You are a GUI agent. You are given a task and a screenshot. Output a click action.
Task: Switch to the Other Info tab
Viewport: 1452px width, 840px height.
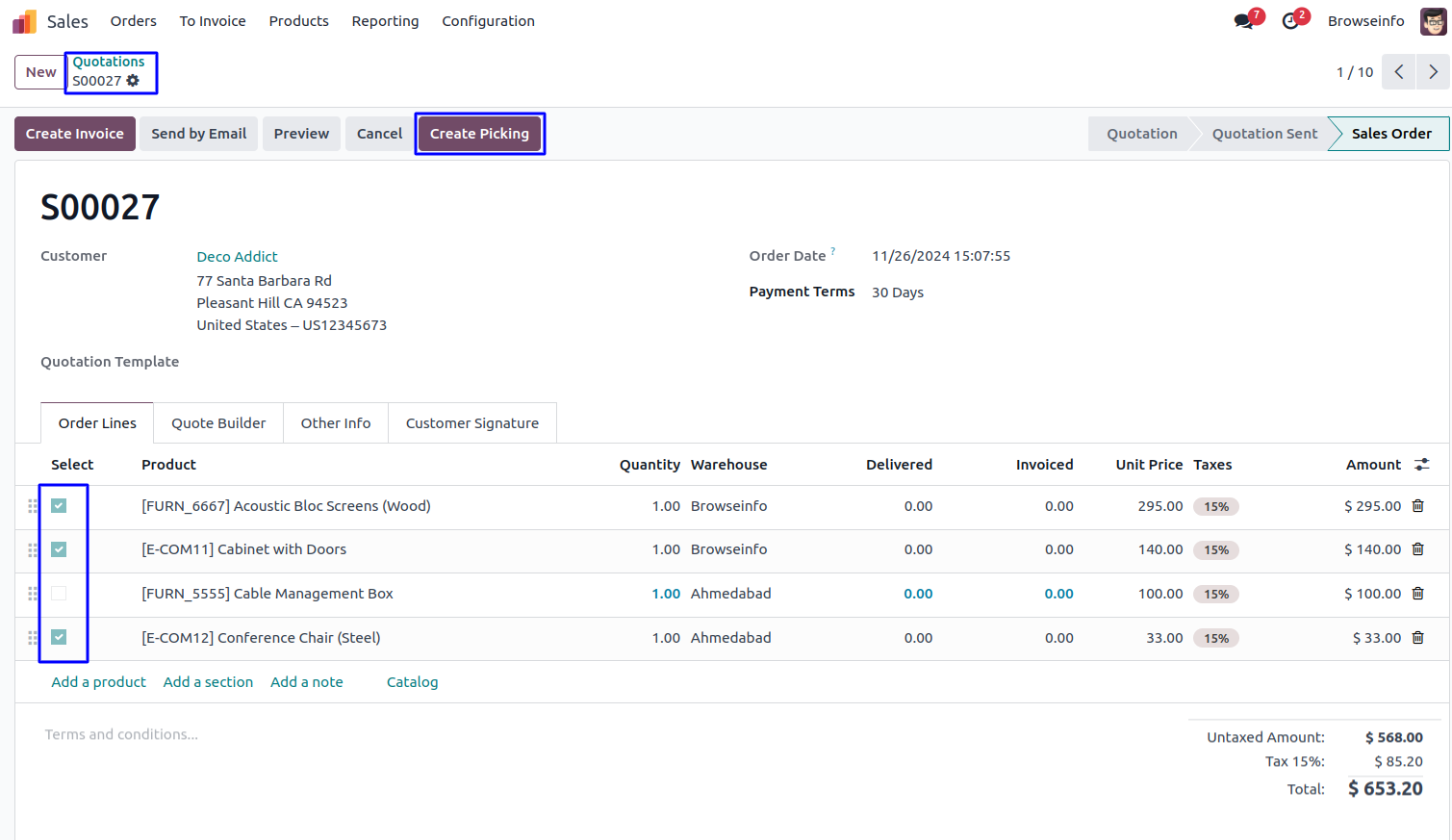(335, 423)
